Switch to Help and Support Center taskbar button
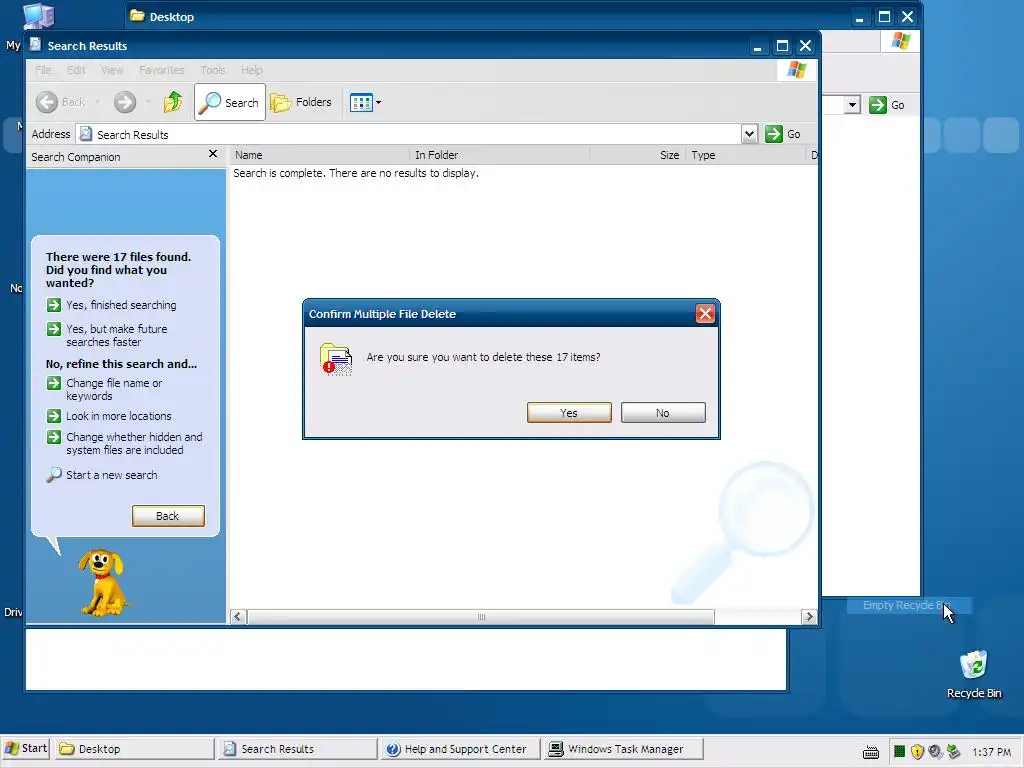The height and width of the screenshot is (768, 1024). [460, 748]
